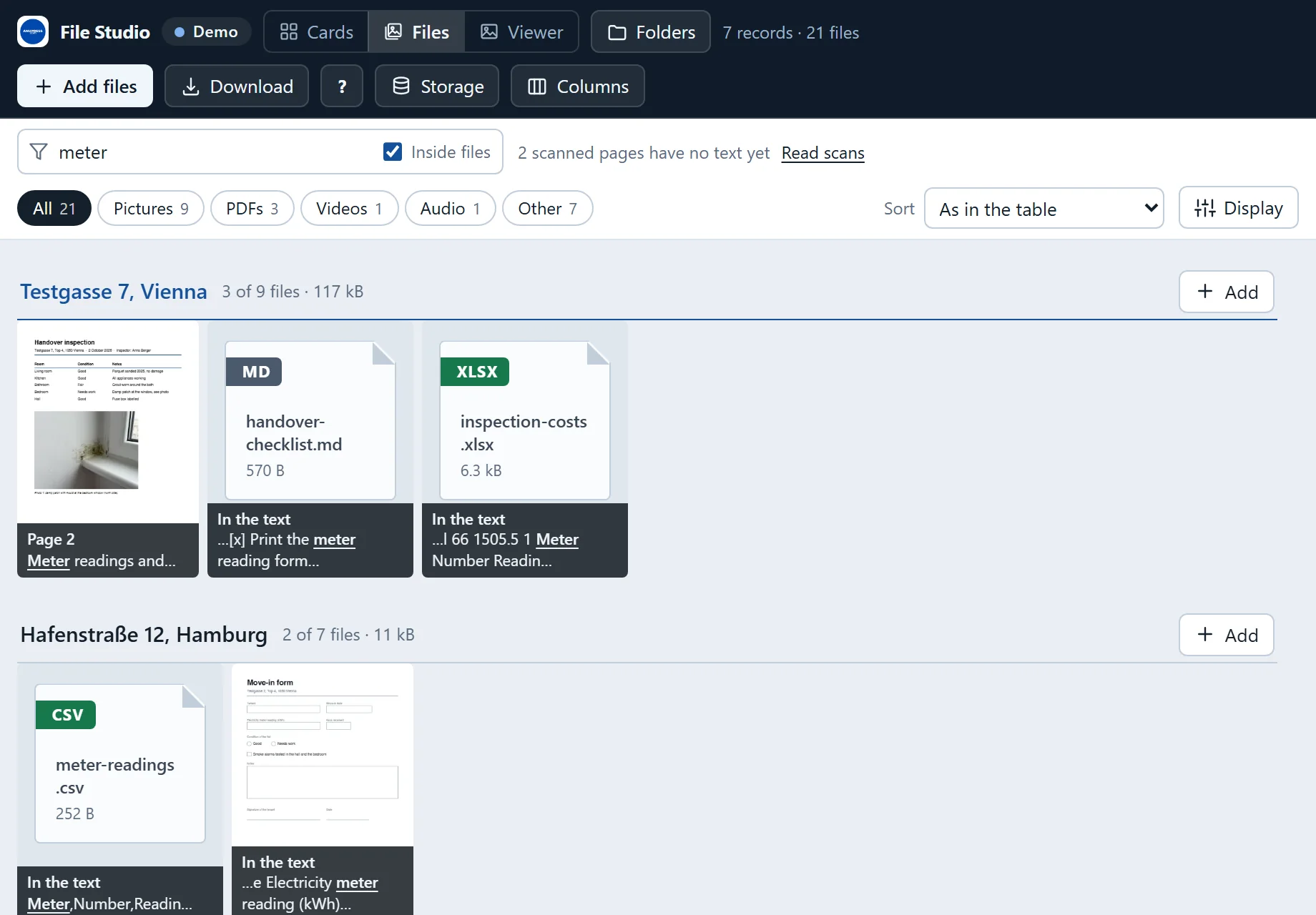Filter by Other 7
Screen dimensions: 1316x915
[x=548, y=208]
